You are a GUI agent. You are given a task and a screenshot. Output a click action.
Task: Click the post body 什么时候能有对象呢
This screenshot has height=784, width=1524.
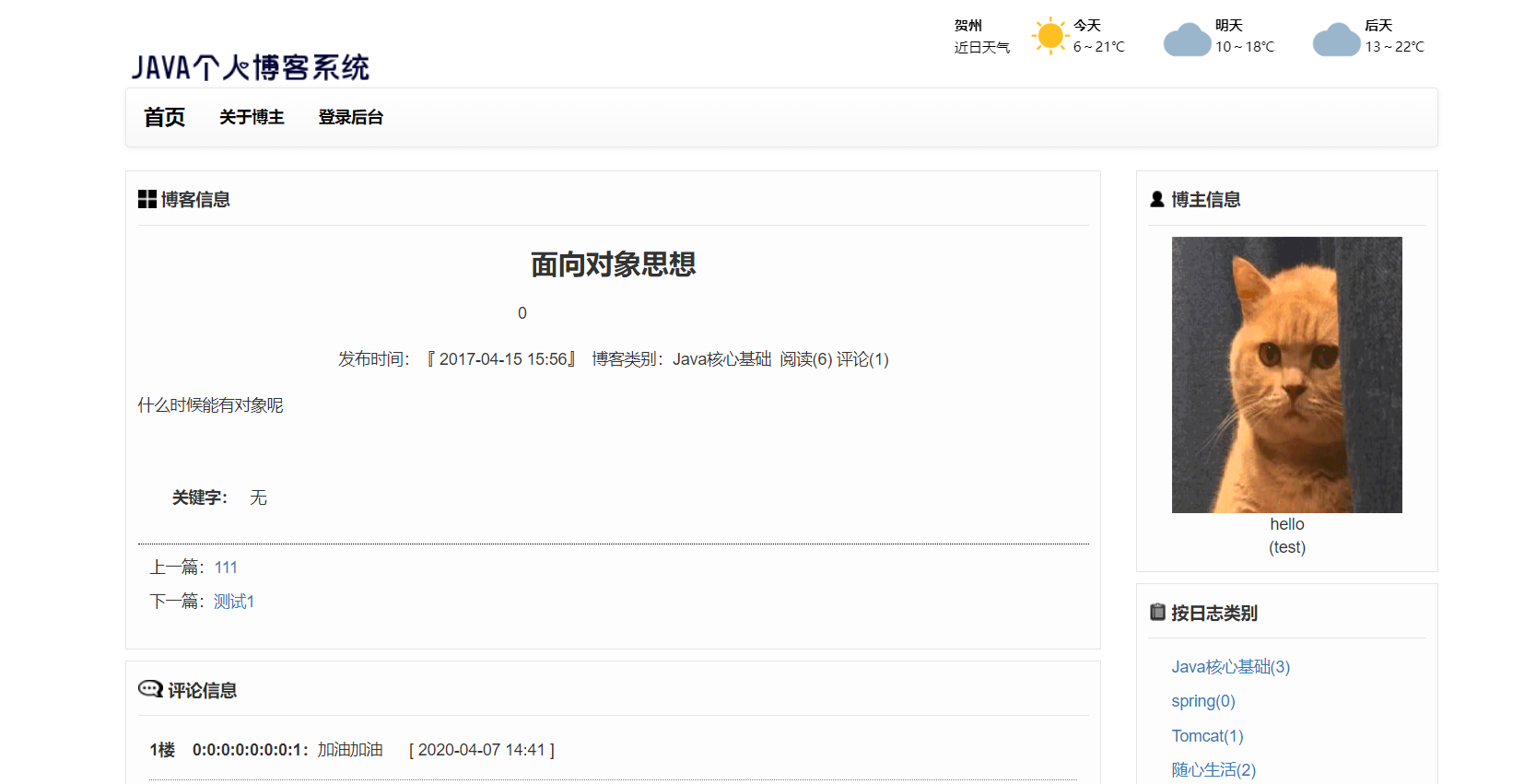pos(210,405)
